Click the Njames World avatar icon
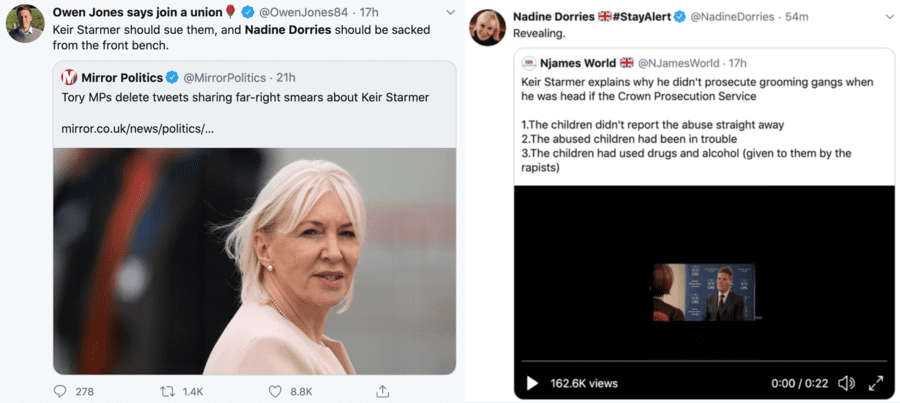Image resolution: width=900 pixels, height=403 pixels. pos(529,64)
